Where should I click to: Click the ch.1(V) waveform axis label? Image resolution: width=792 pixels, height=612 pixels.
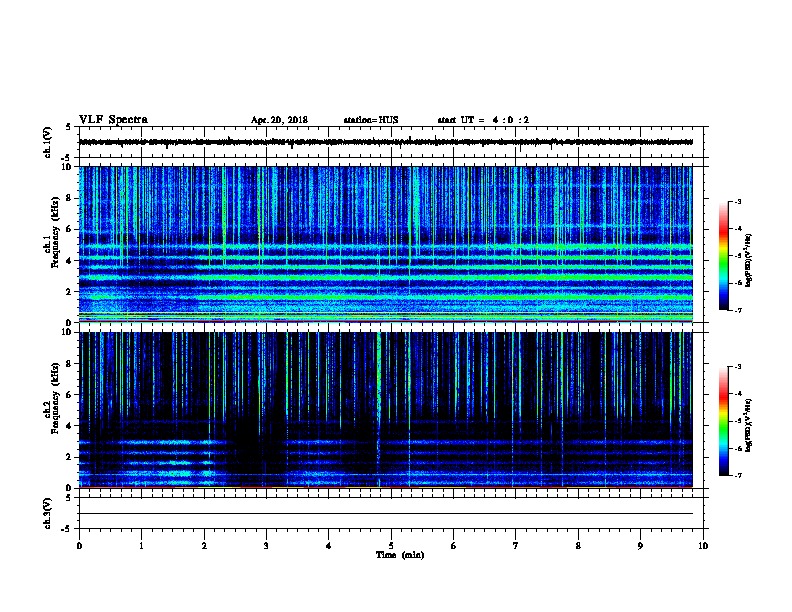[48, 142]
